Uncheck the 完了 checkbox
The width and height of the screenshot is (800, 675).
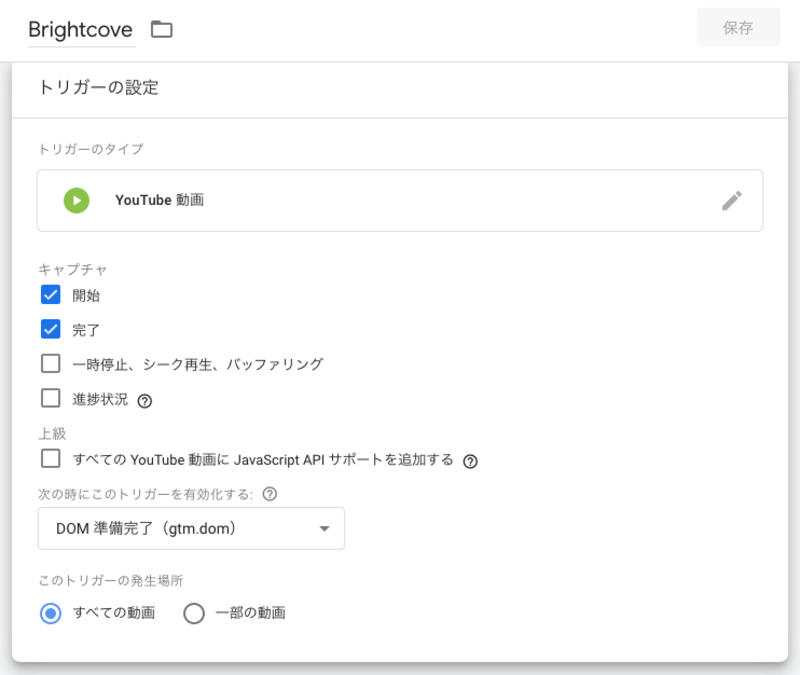point(51,330)
